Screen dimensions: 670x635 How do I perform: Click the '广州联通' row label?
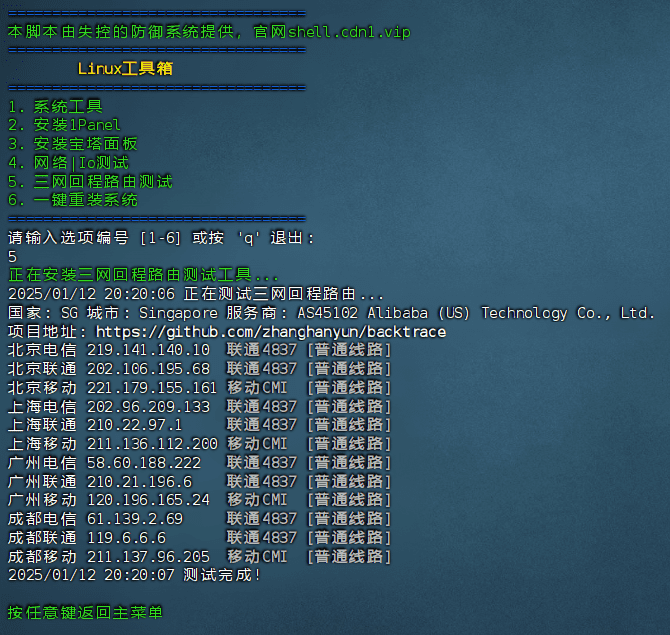coord(42,482)
